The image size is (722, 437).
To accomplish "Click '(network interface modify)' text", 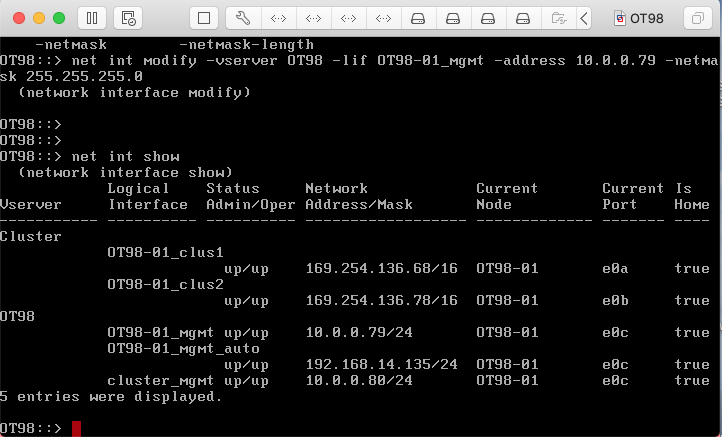I will (134, 93).
